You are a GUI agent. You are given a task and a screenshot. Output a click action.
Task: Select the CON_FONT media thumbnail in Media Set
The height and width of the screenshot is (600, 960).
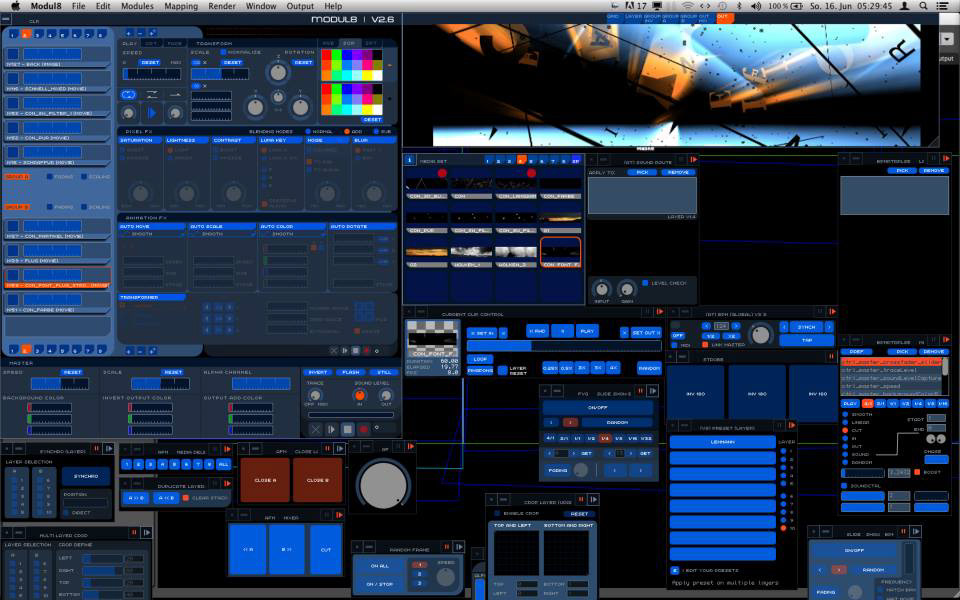click(x=560, y=252)
